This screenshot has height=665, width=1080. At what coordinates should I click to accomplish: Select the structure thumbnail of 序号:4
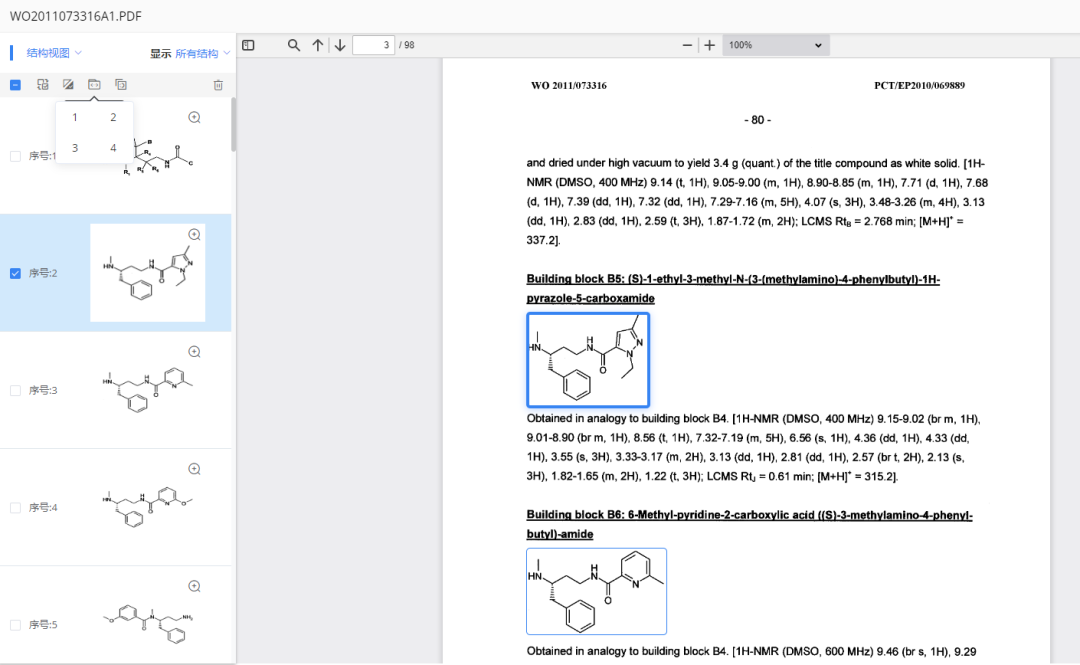click(x=147, y=507)
